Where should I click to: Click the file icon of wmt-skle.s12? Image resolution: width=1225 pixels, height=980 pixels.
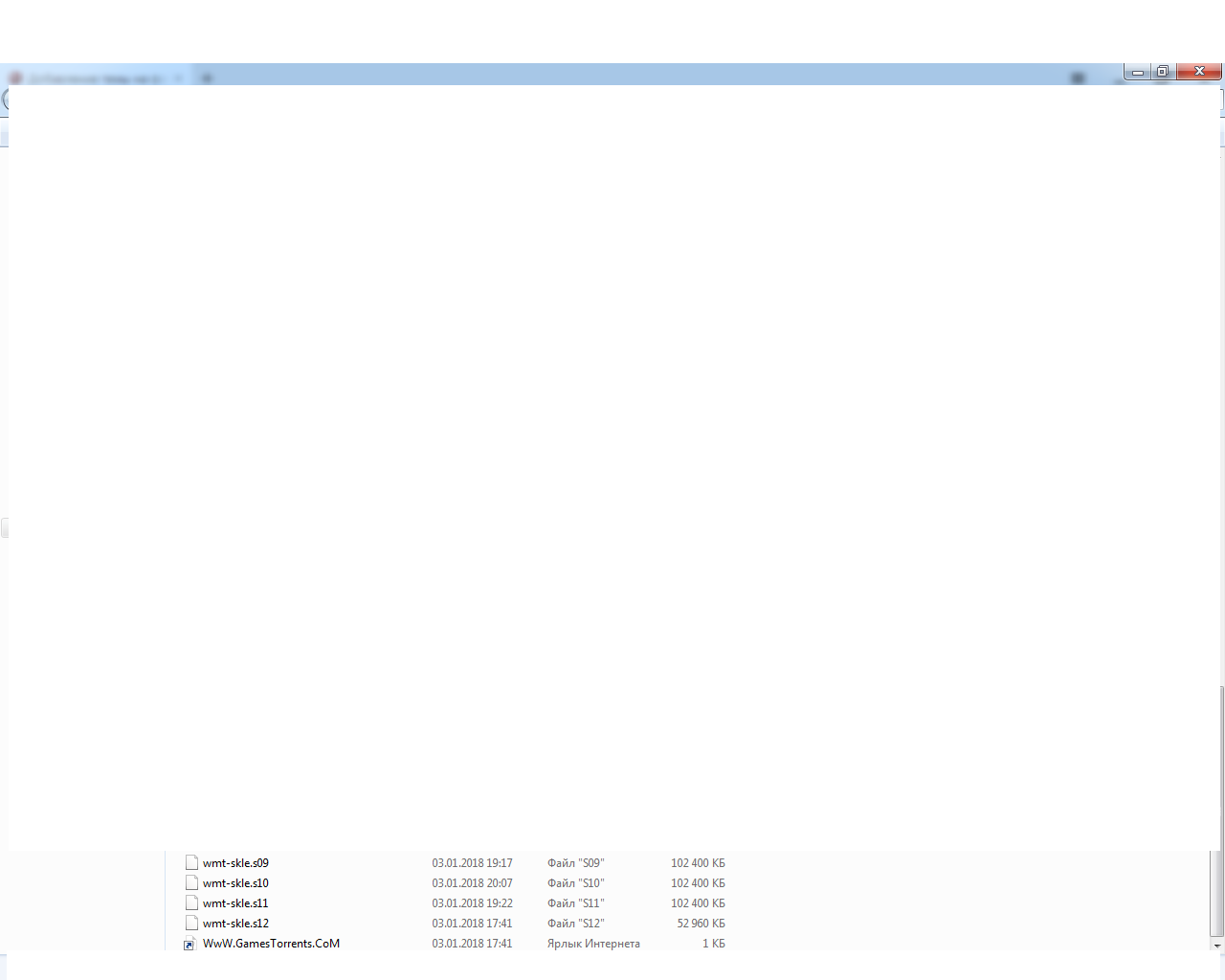point(191,923)
